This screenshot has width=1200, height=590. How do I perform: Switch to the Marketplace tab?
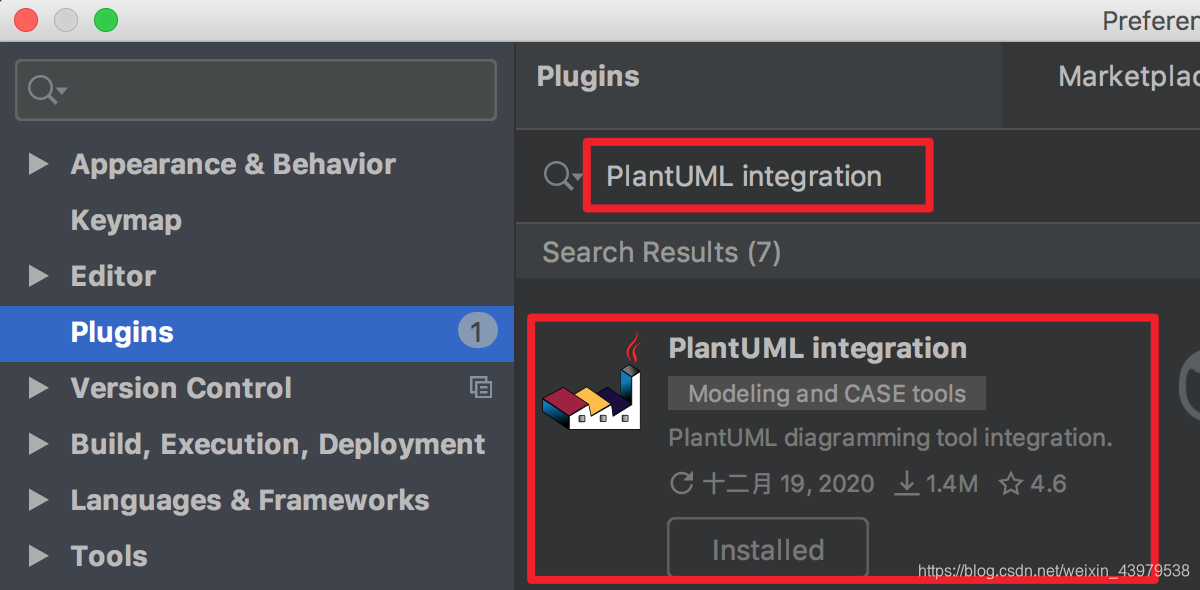point(1128,75)
